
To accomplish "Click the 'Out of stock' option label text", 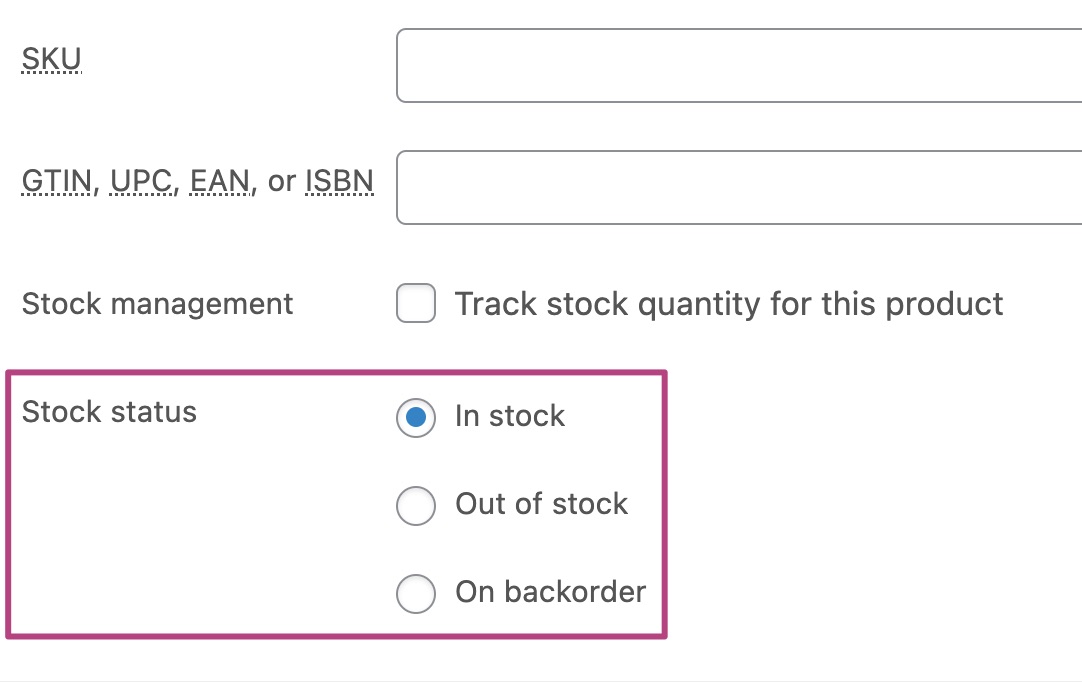I will click(x=541, y=504).
